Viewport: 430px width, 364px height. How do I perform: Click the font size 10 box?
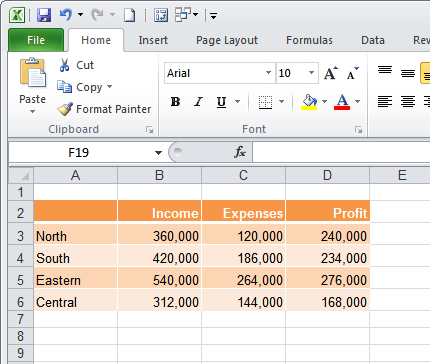(x=291, y=73)
